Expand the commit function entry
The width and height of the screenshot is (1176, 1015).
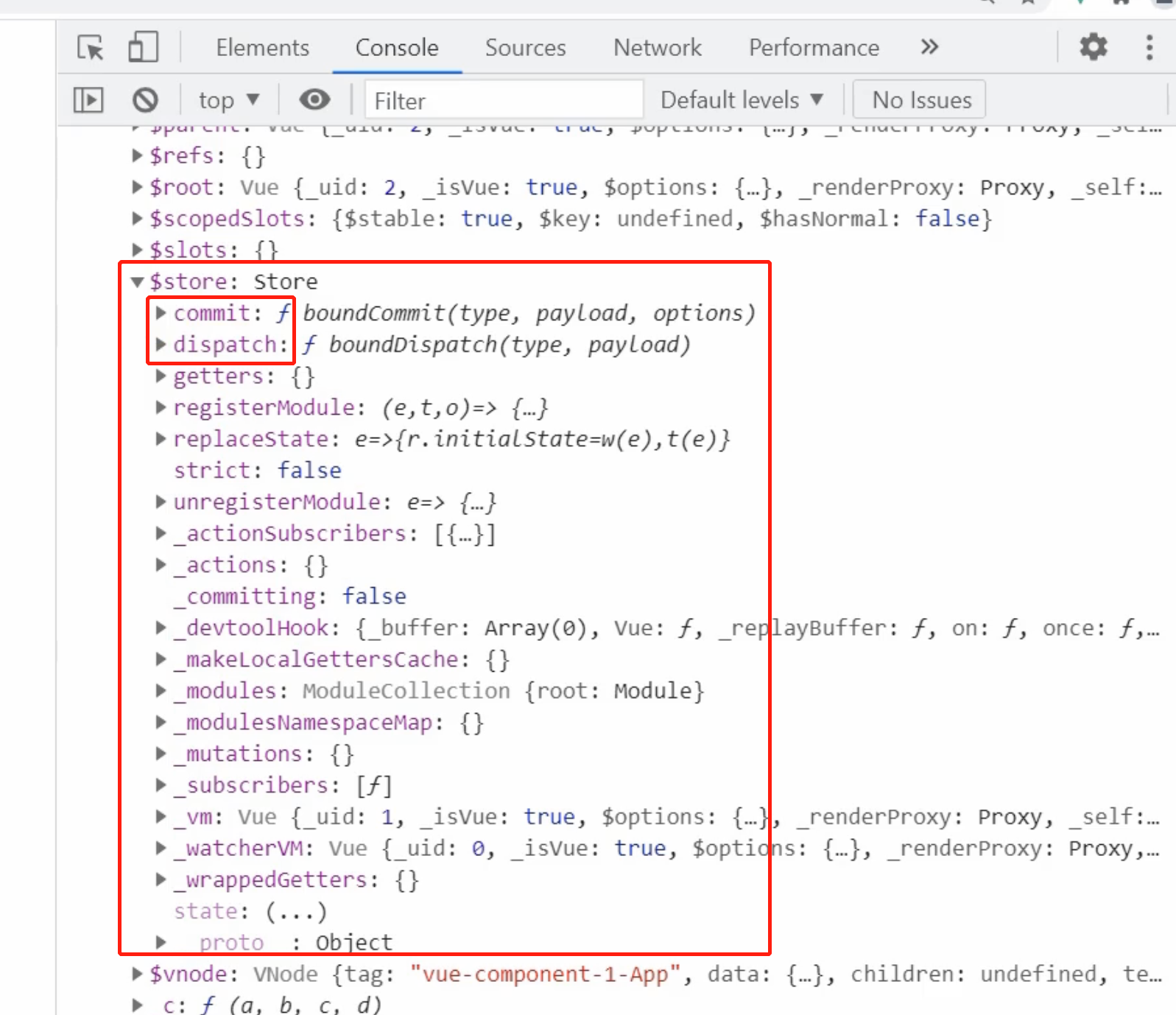(161, 313)
